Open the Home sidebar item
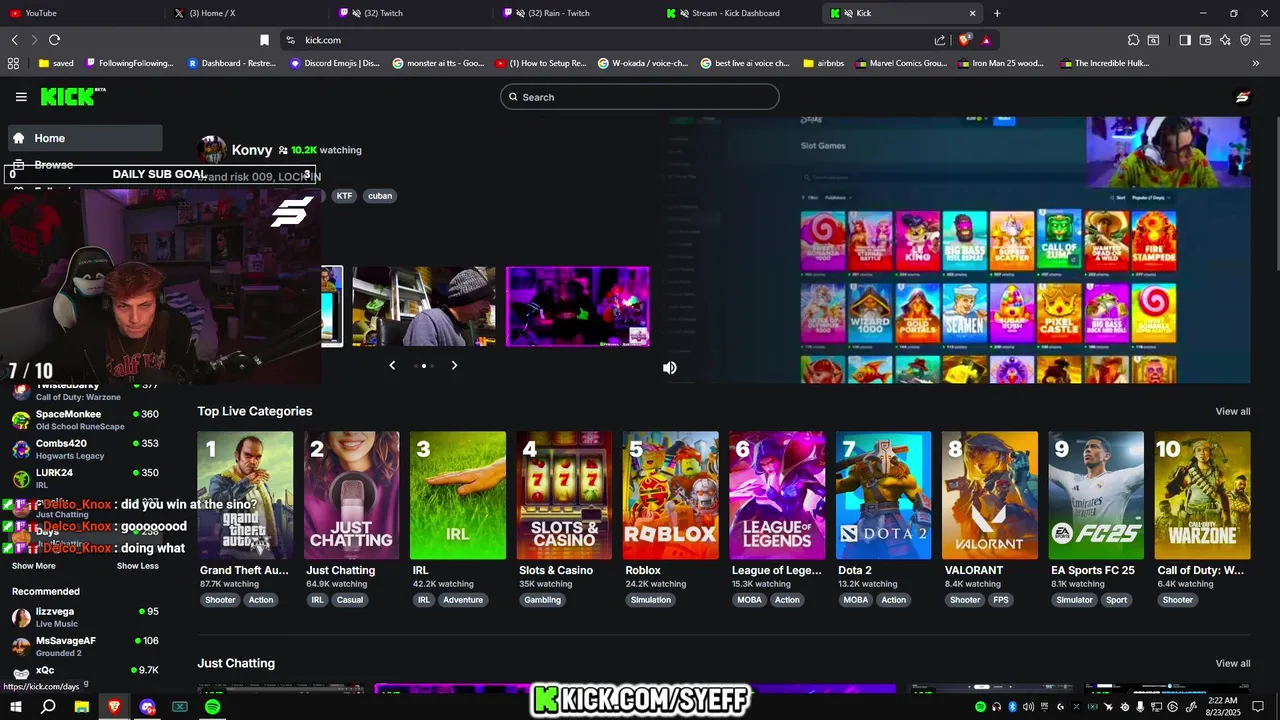This screenshot has height=720, width=1280. pyautogui.click(x=85, y=138)
